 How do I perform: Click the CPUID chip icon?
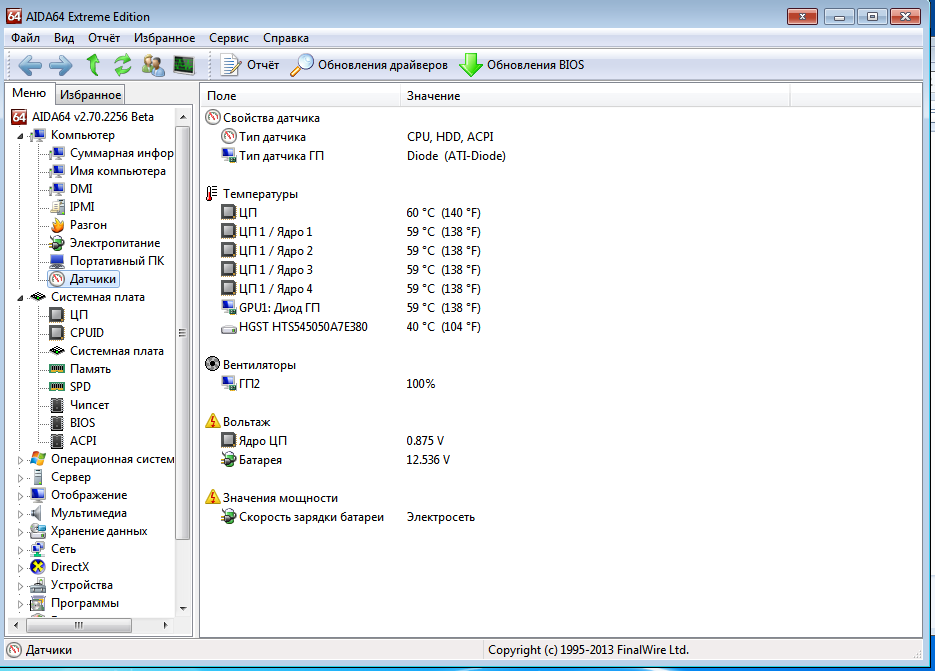click(x=57, y=333)
